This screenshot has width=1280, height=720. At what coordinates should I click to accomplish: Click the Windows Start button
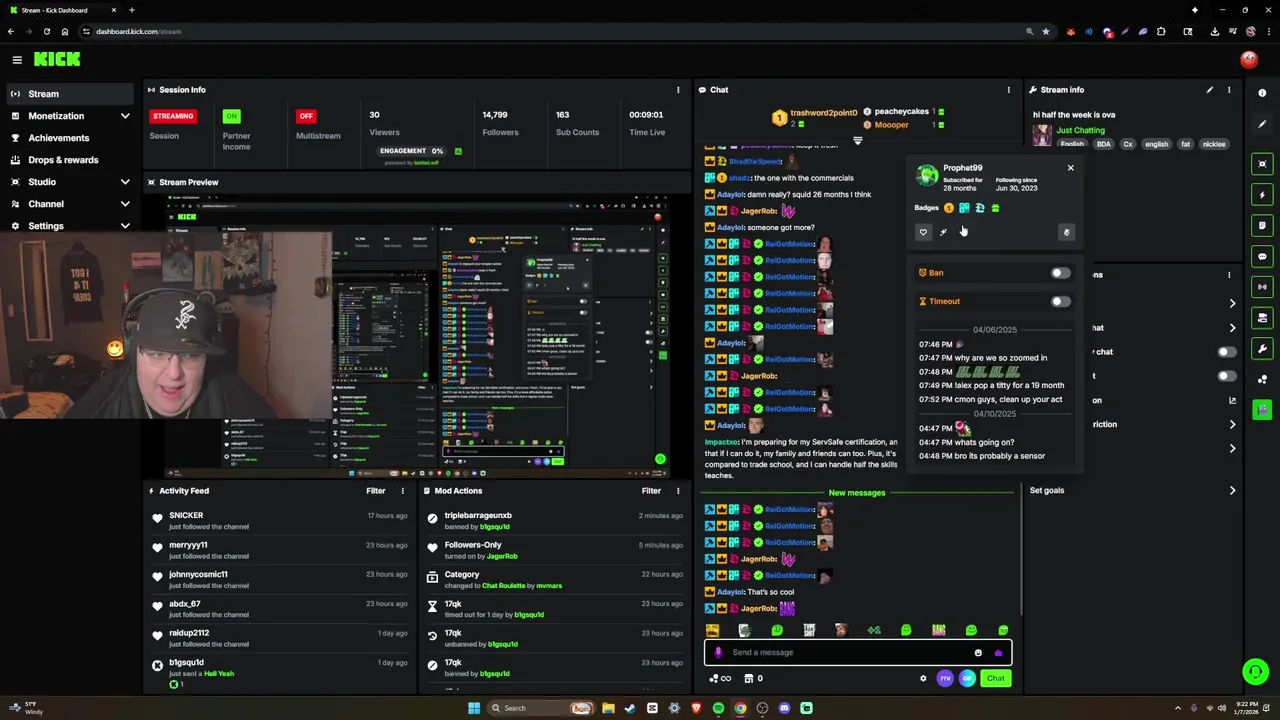click(474, 708)
